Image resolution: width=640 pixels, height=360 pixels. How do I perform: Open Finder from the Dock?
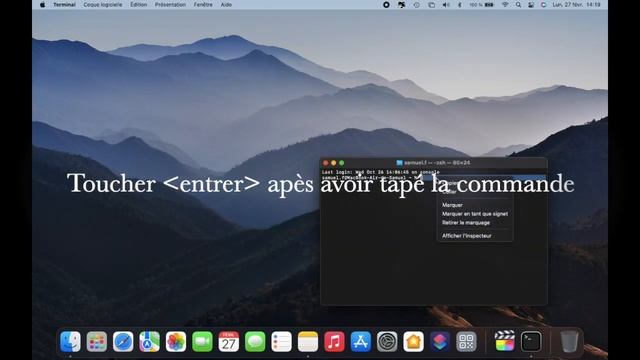point(70,341)
